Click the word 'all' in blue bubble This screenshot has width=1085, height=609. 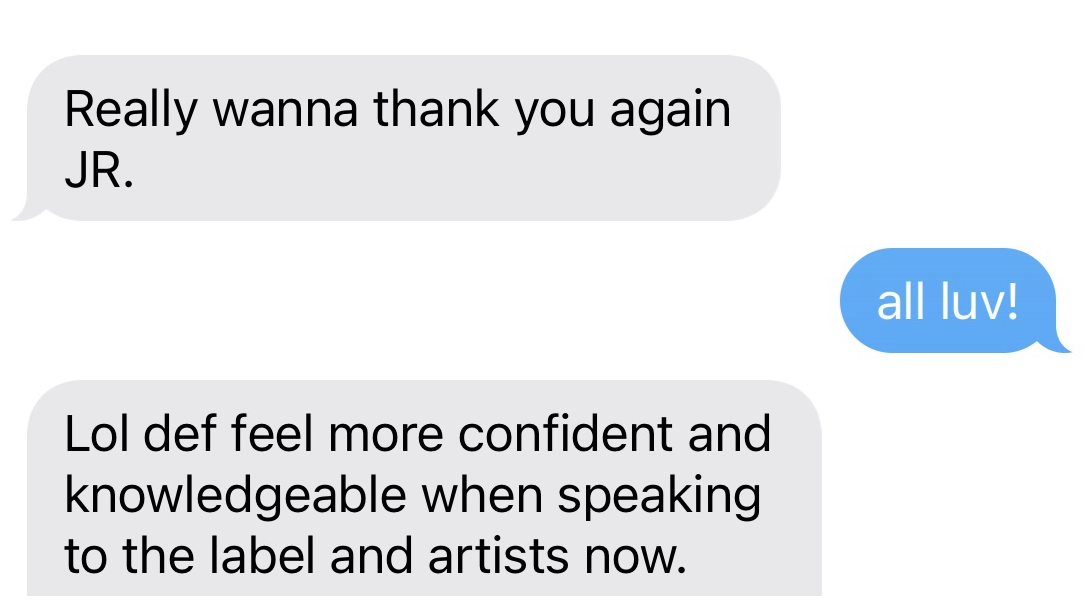tap(901, 302)
